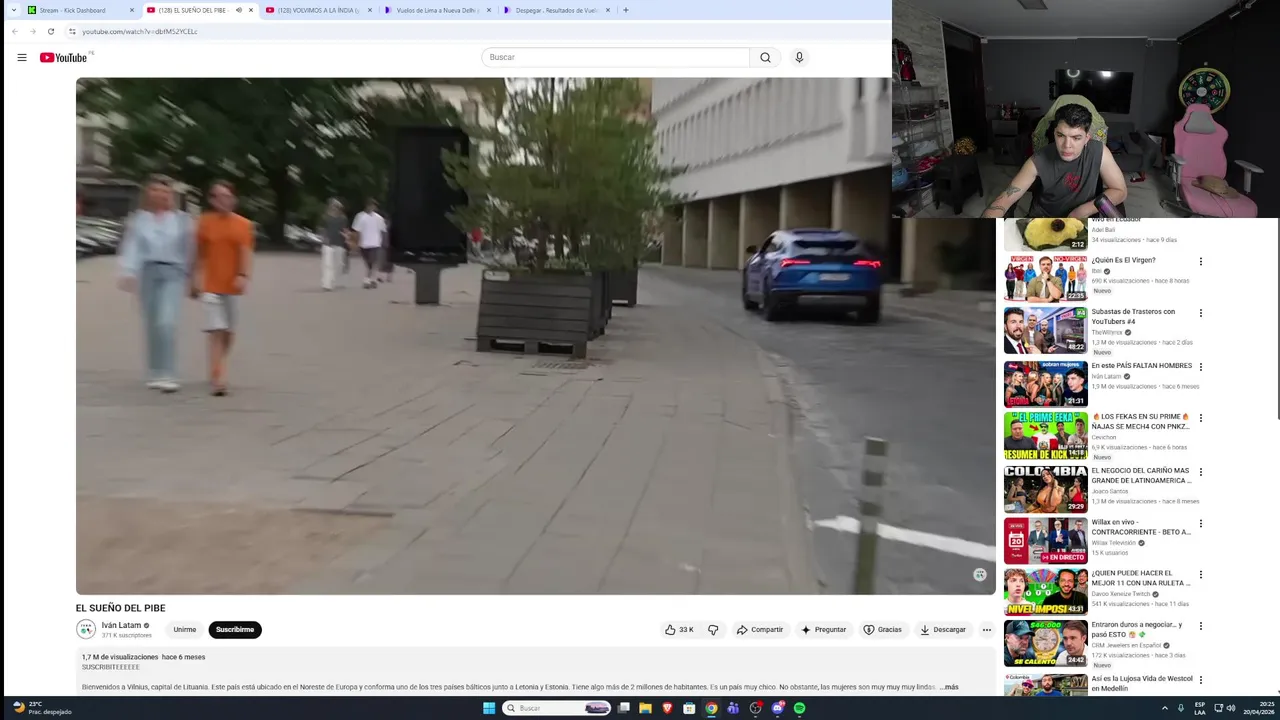This screenshot has height=720, width=1280.
Task: Open options for "¿Quién Es El Virgen?" video
Action: click(1201, 262)
